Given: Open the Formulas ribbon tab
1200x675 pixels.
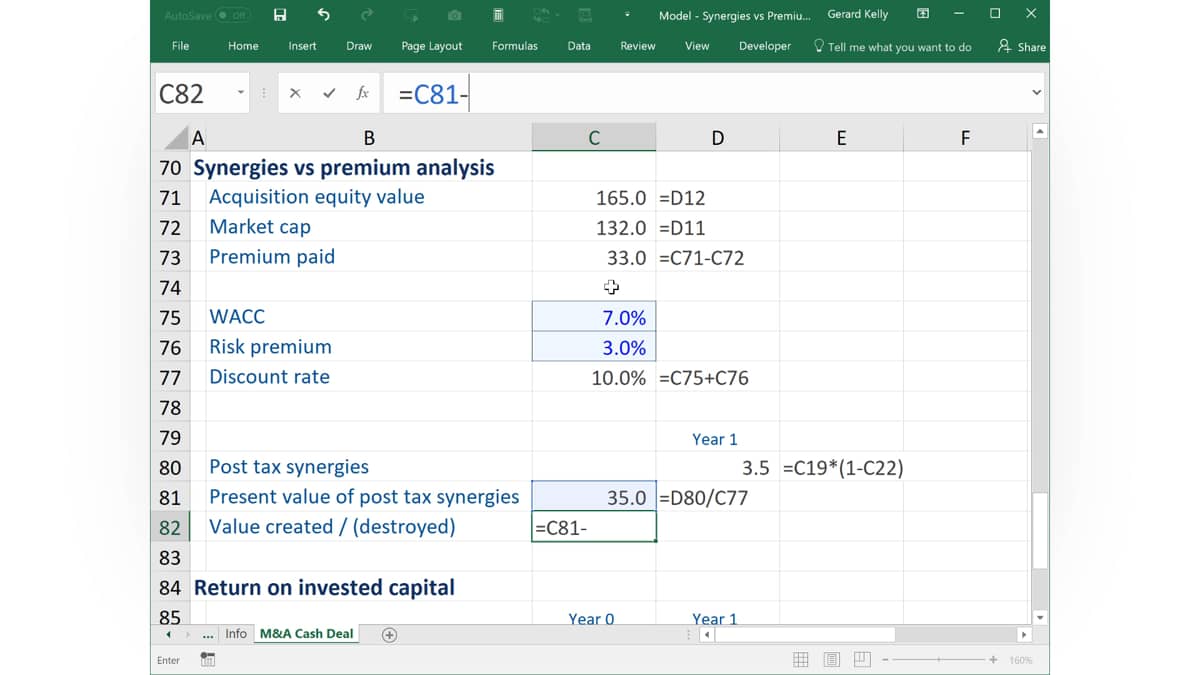Looking at the screenshot, I should coord(515,46).
